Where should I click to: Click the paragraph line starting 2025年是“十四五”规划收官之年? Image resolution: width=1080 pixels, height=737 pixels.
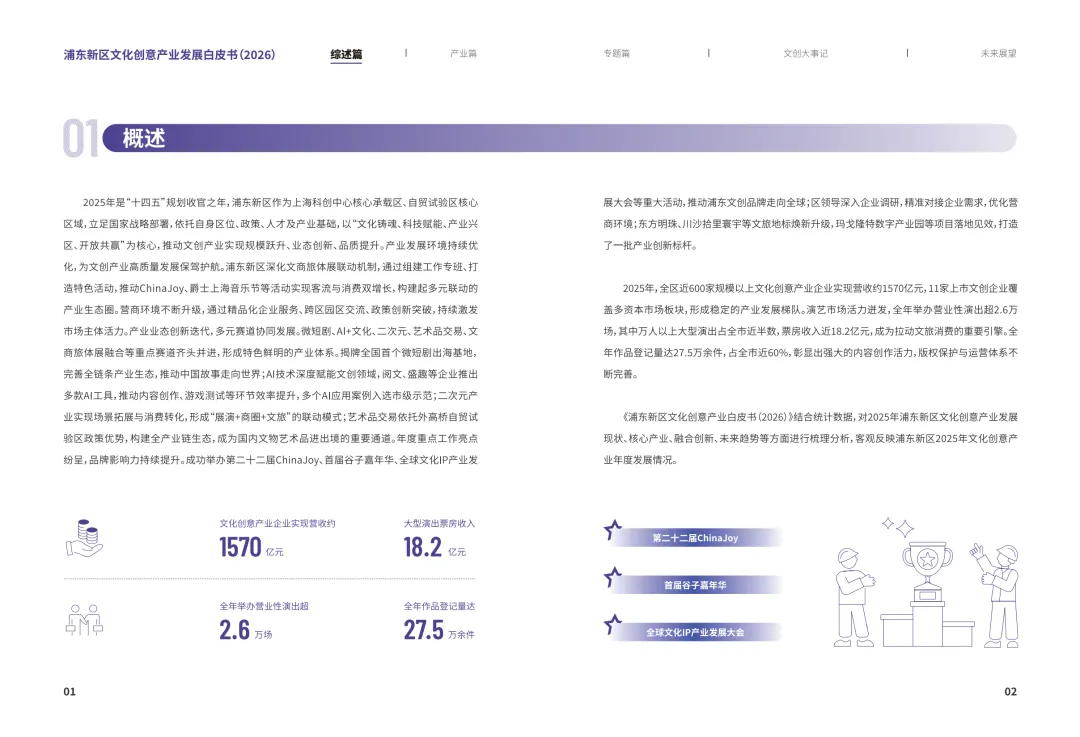[x=280, y=203]
